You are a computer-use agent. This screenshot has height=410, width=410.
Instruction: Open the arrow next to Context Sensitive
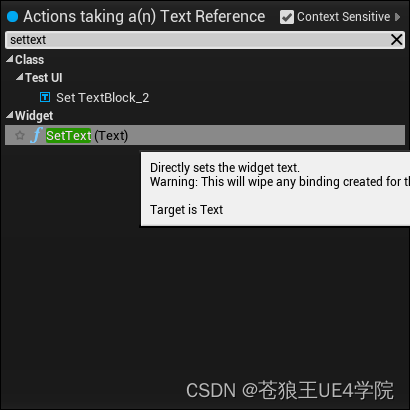397,17
